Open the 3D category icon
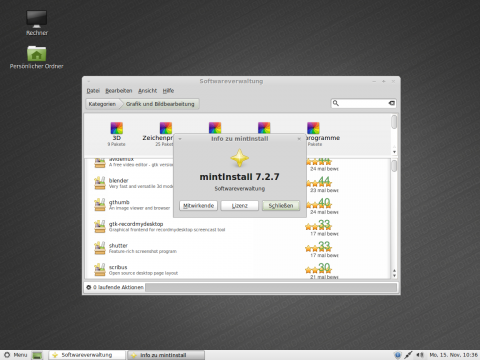This screenshot has height=360, width=480. 117,128
